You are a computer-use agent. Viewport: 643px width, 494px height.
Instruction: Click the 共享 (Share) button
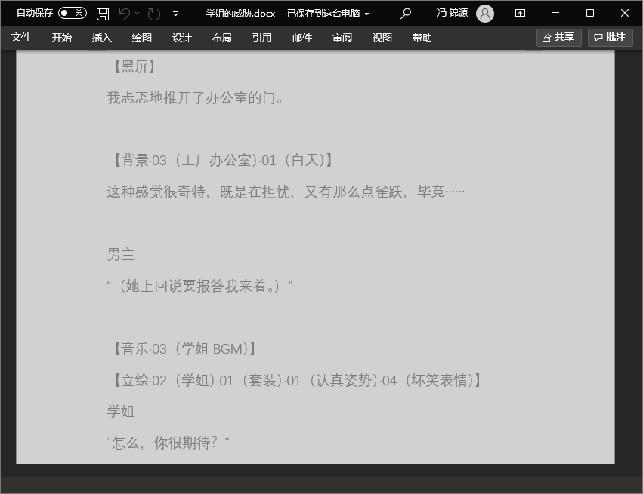pos(559,37)
